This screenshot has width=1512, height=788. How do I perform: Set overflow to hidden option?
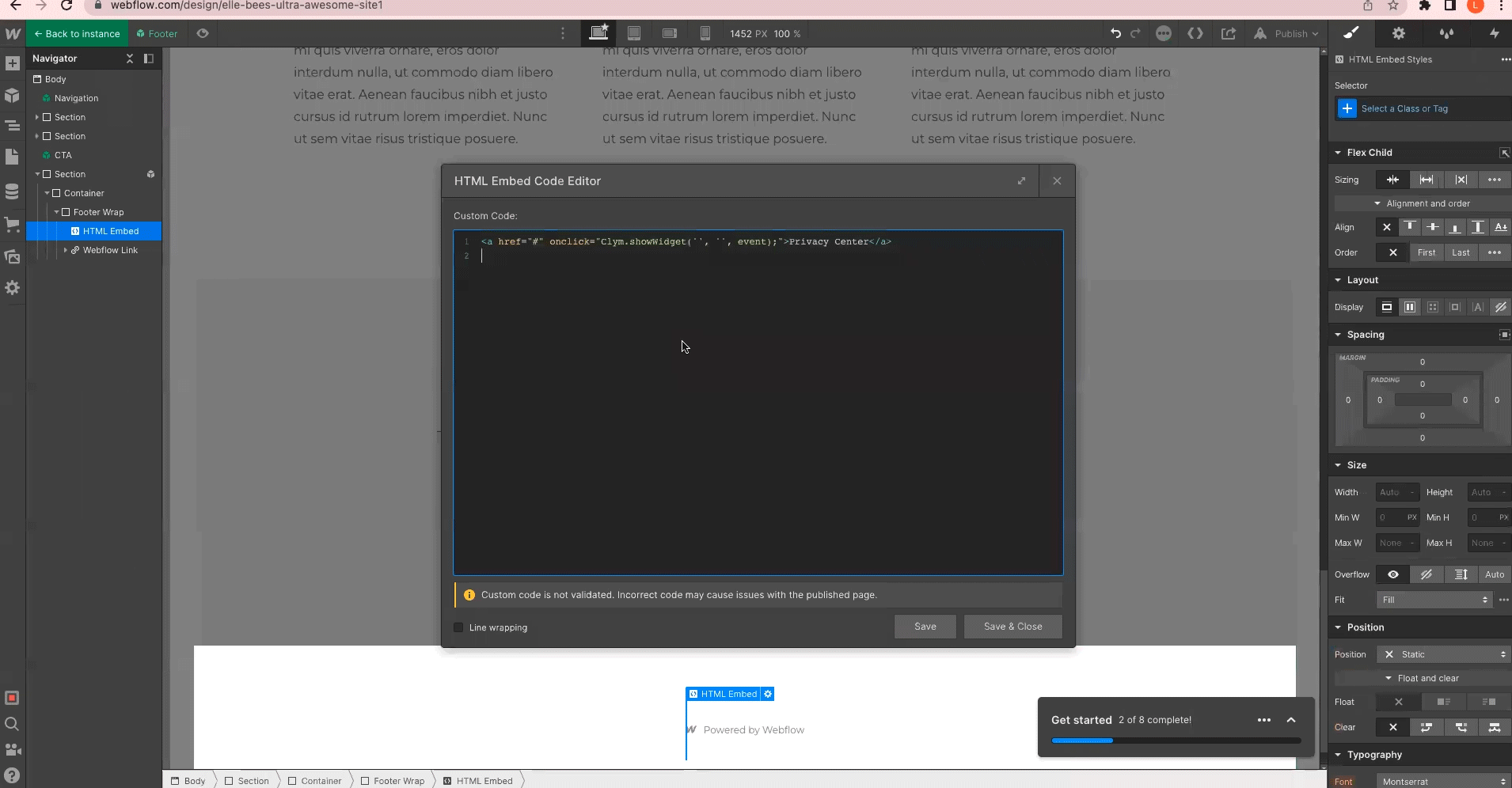pos(1427,574)
